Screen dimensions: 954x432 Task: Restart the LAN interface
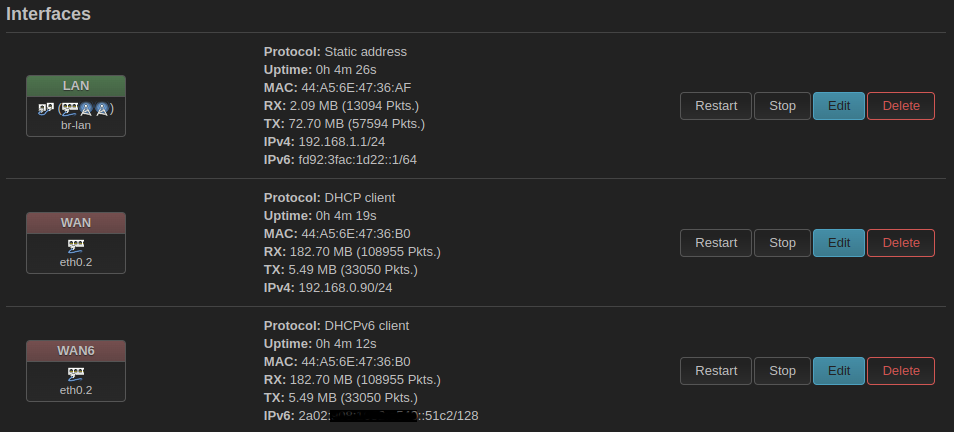pos(716,106)
